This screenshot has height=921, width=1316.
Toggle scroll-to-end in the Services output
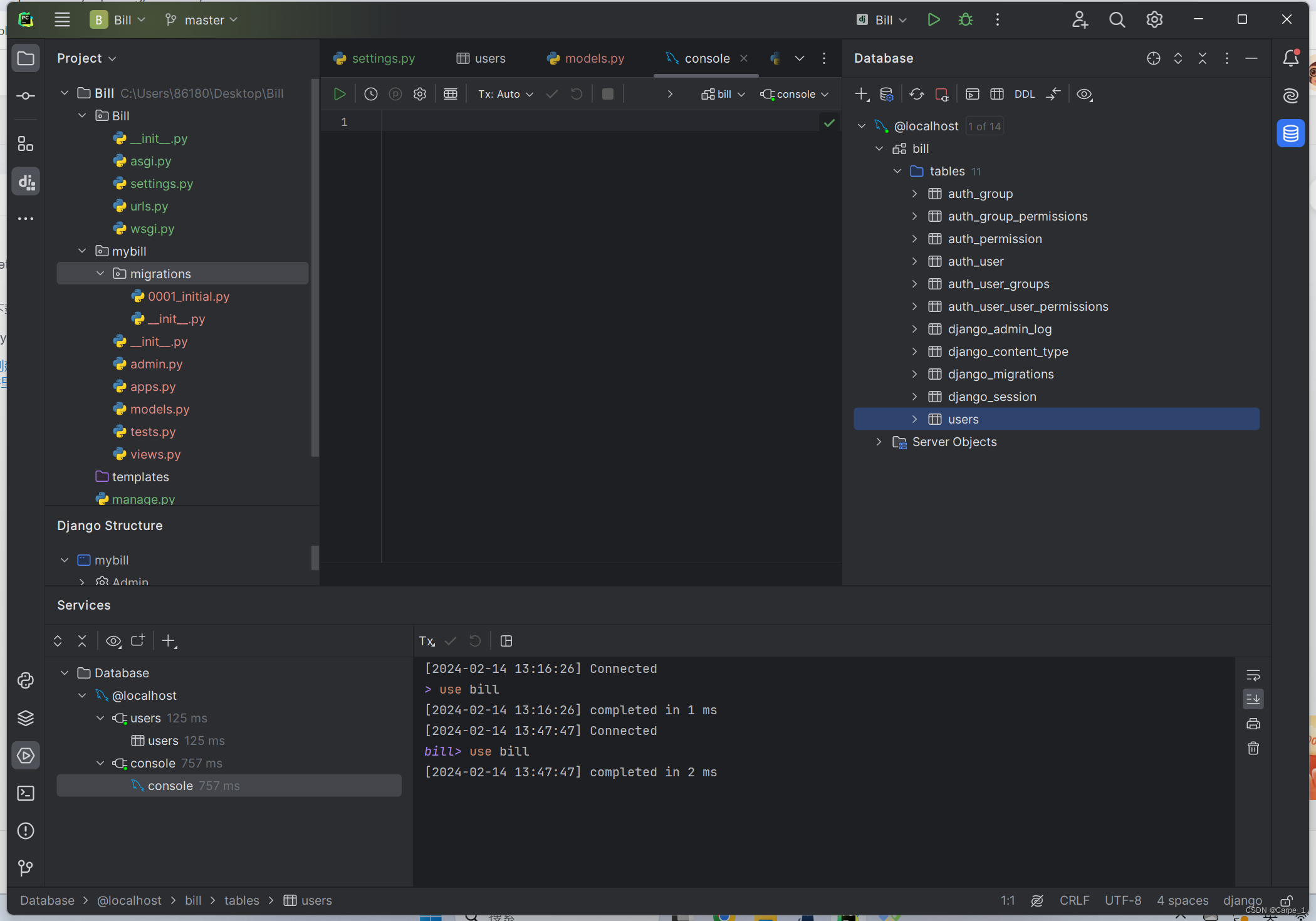1253,699
